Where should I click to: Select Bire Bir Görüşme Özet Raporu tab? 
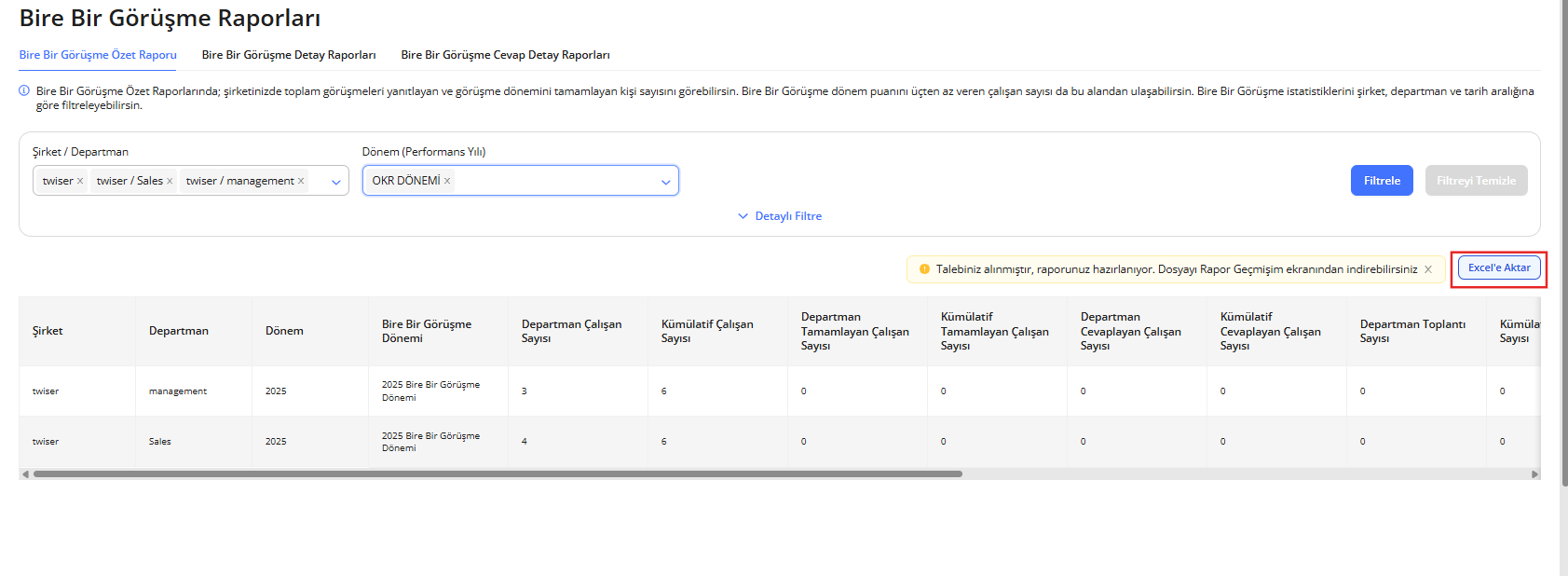point(98,55)
